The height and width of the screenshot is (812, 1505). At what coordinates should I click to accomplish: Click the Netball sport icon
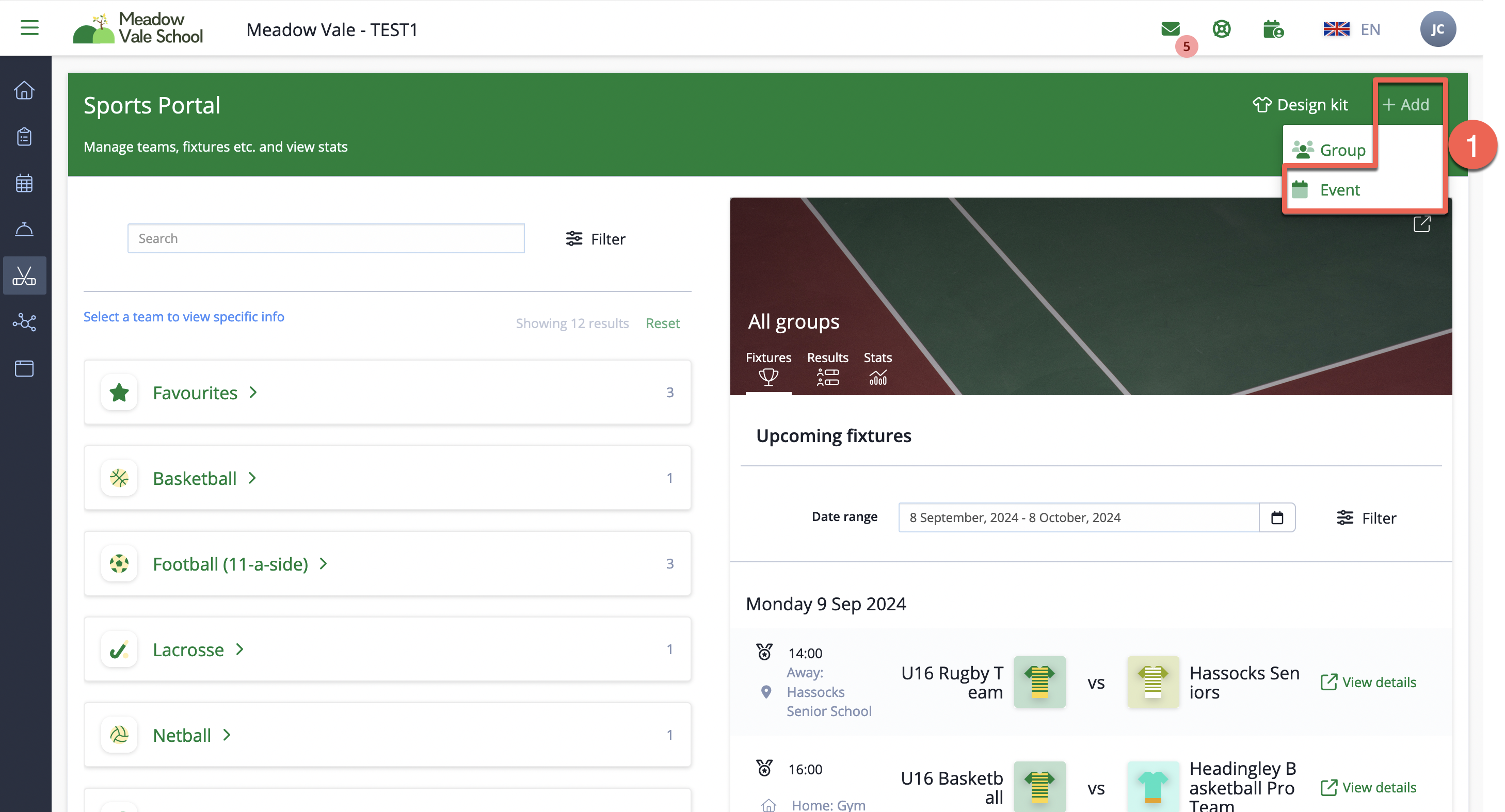119,735
